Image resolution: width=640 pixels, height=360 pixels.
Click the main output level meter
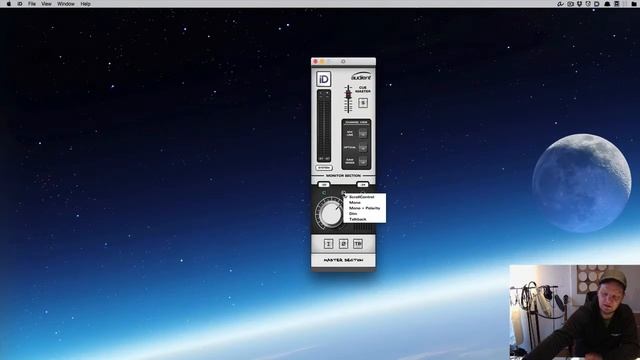click(x=324, y=126)
